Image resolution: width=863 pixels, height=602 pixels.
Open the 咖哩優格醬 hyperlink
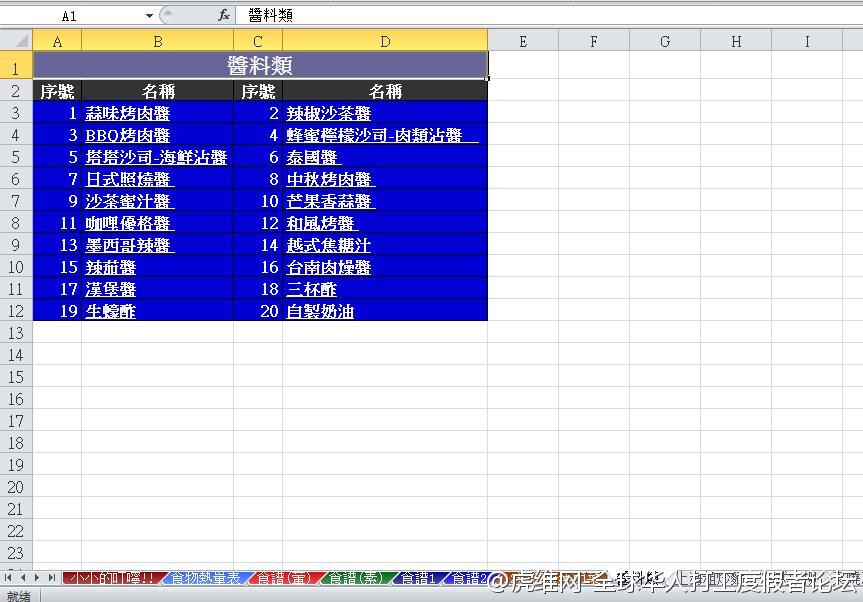128,223
